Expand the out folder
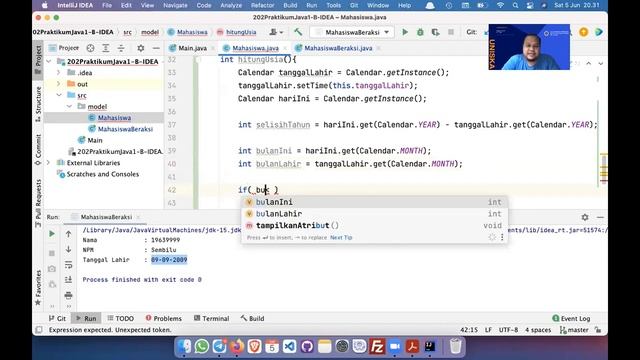This screenshot has width=640, height=360. [59, 84]
